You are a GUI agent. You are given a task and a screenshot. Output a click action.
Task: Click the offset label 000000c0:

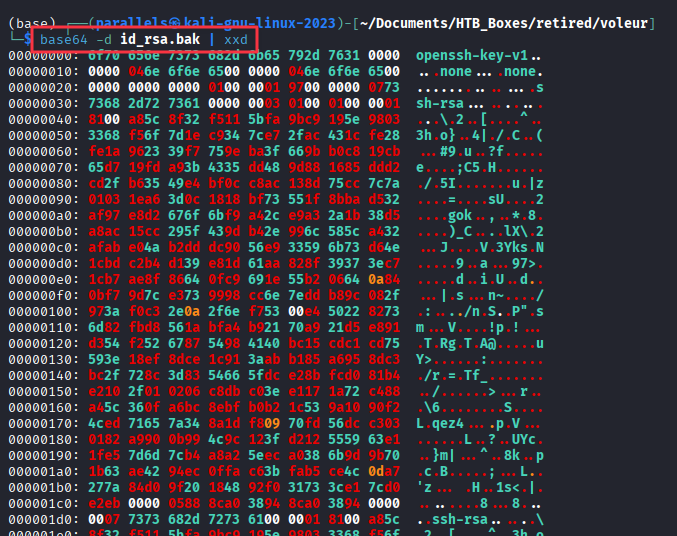(44, 247)
